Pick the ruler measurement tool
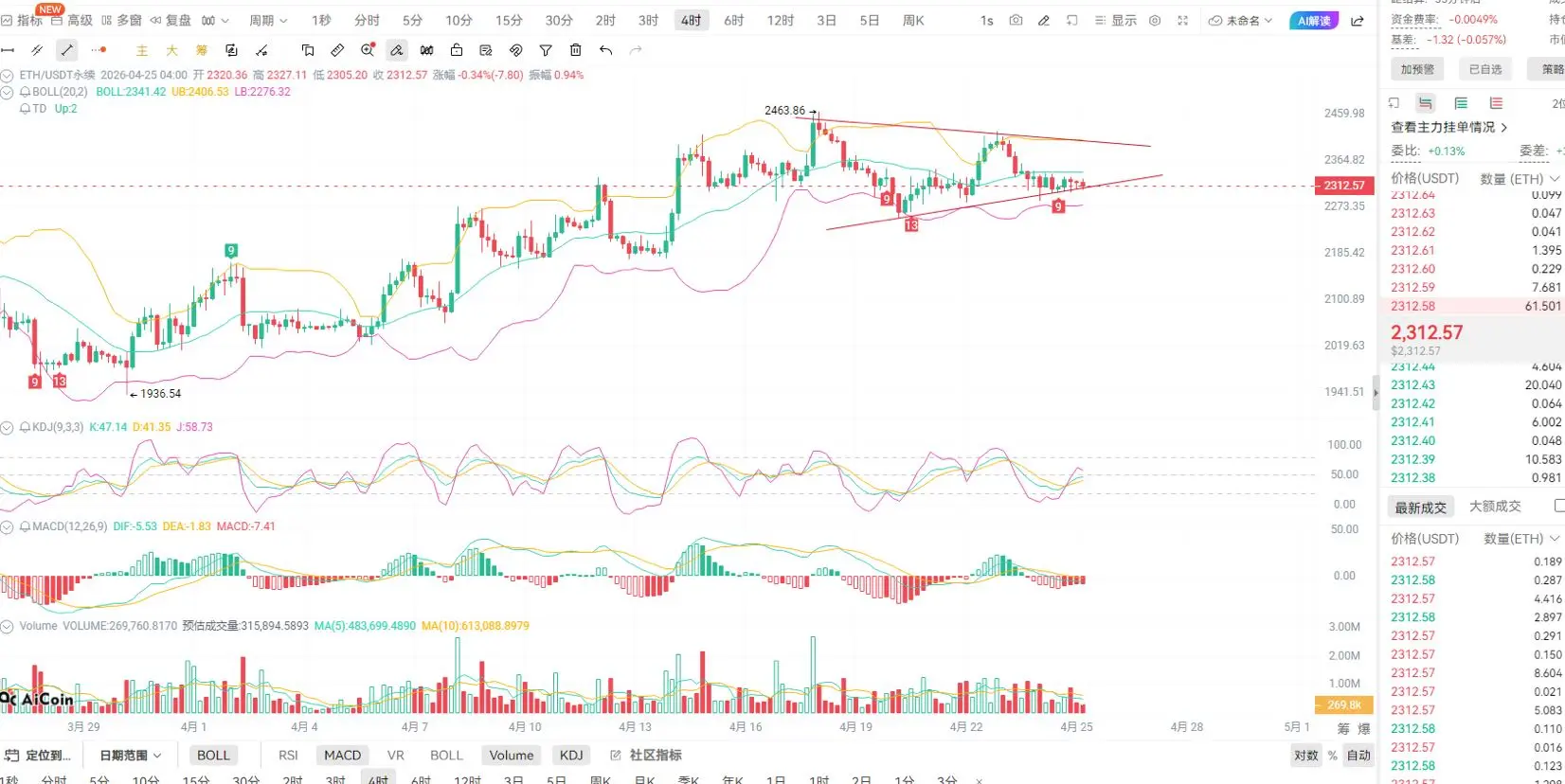Image resolution: width=1565 pixels, height=784 pixels. [337, 50]
